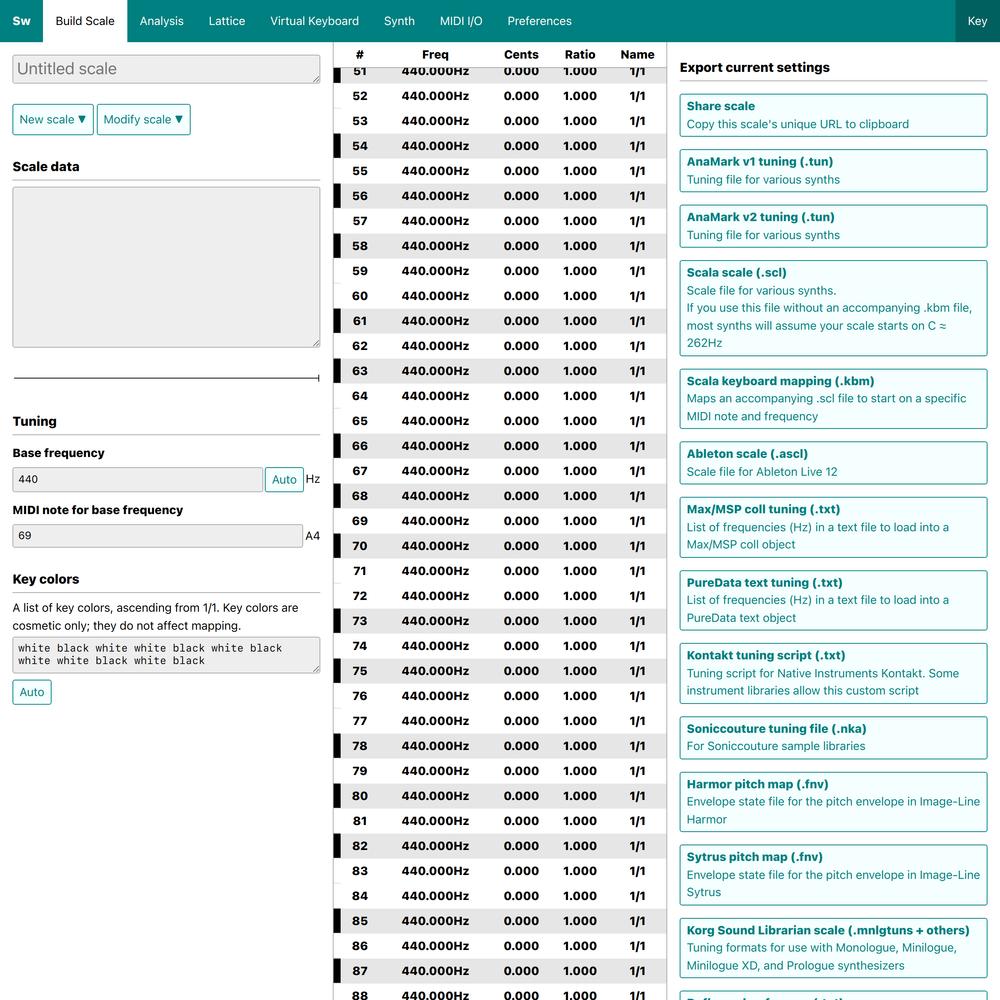Click the Key colors text area

click(x=166, y=654)
